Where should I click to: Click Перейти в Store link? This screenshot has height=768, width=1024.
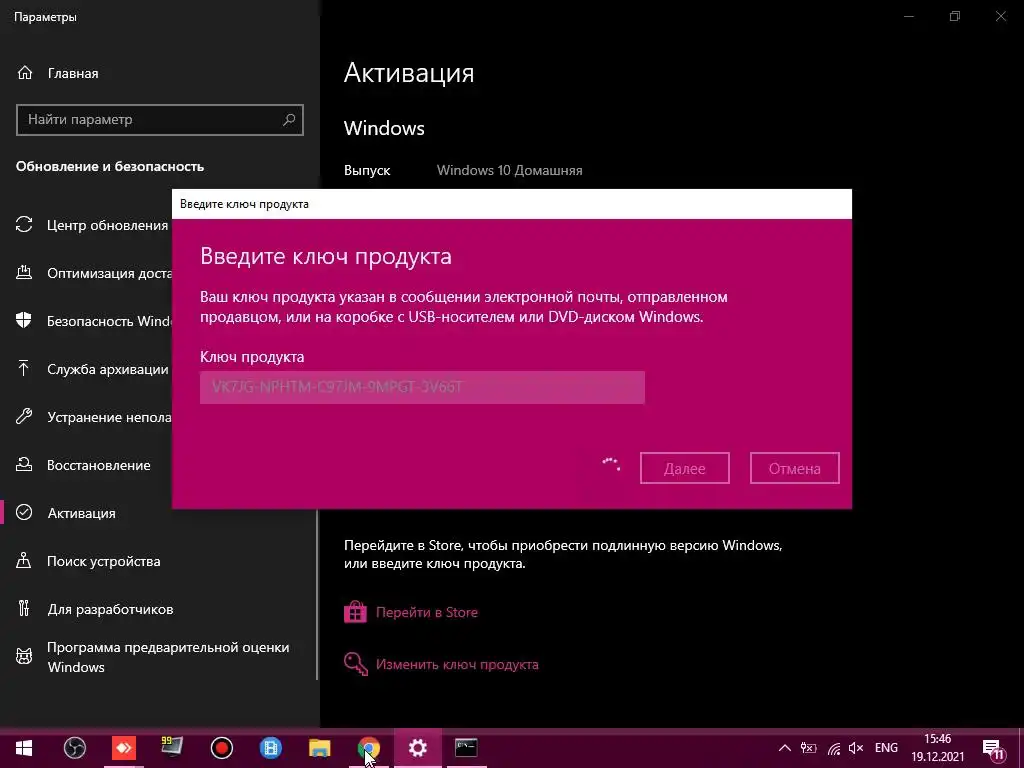click(426, 613)
